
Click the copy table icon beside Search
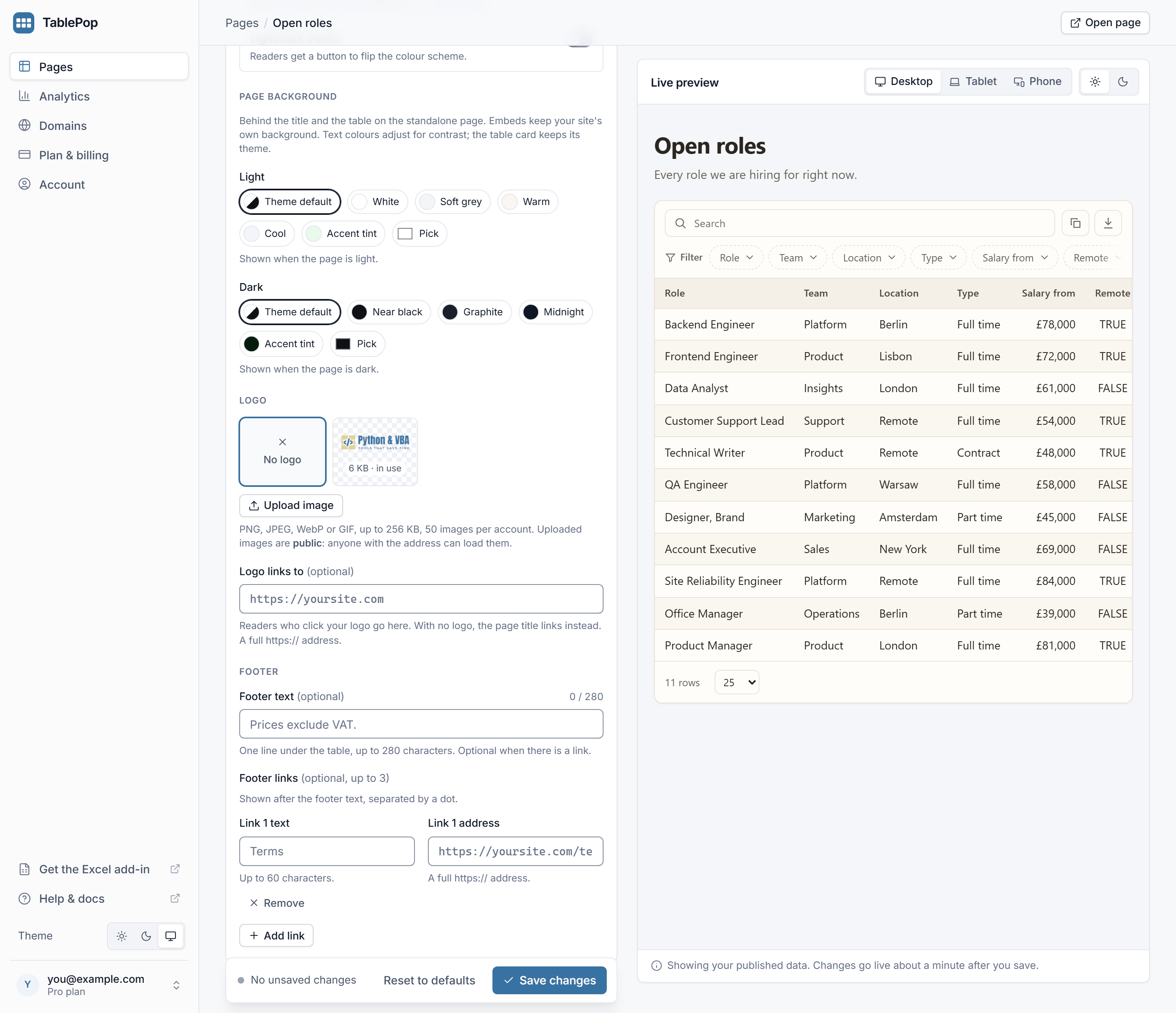point(1076,223)
